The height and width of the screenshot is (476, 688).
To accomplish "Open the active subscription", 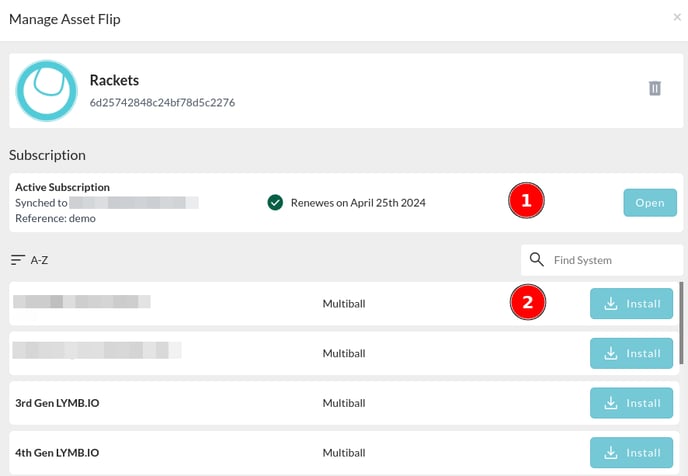I will click(650, 203).
